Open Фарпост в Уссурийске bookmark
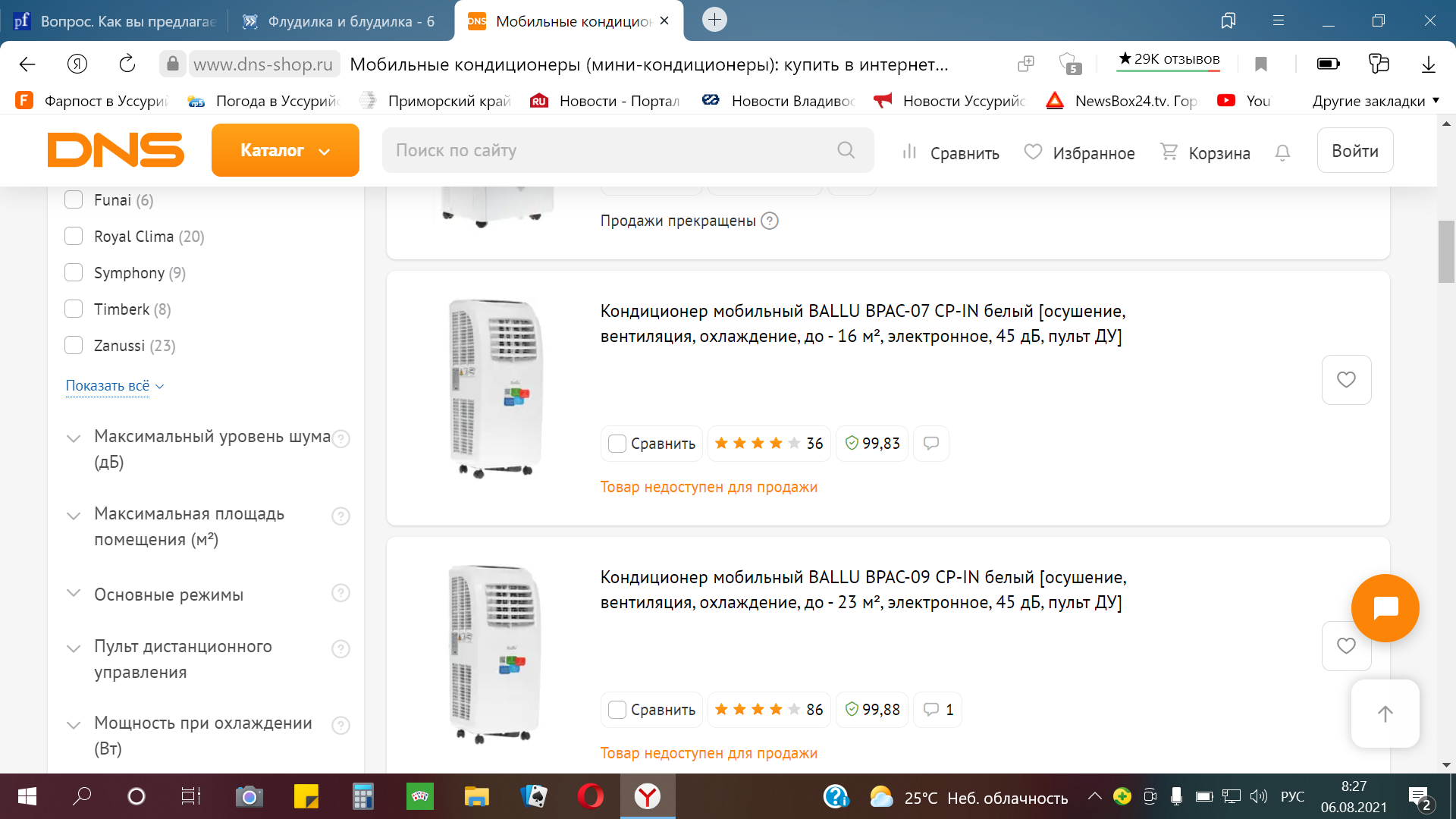1456x819 pixels. tap(93, 101)
